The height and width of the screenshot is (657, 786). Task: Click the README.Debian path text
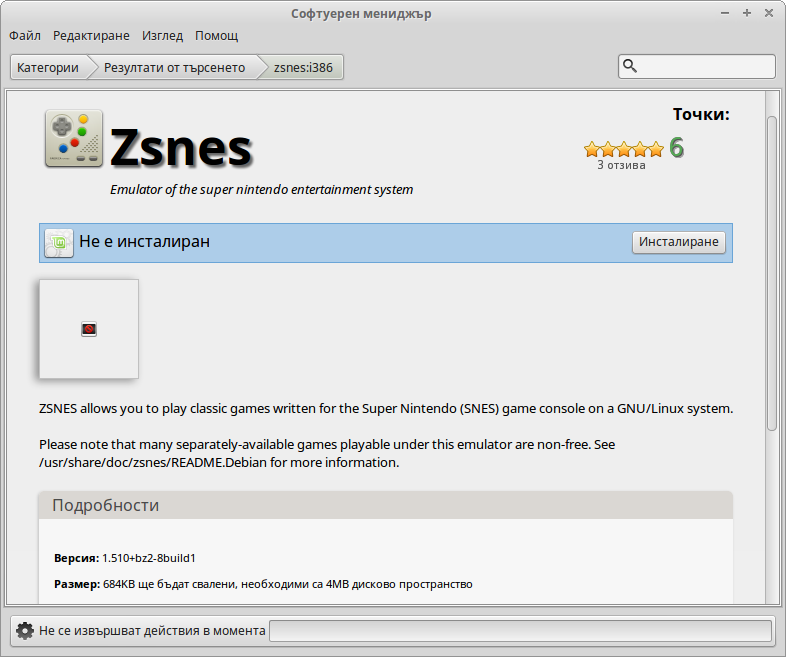click(153, 462)
